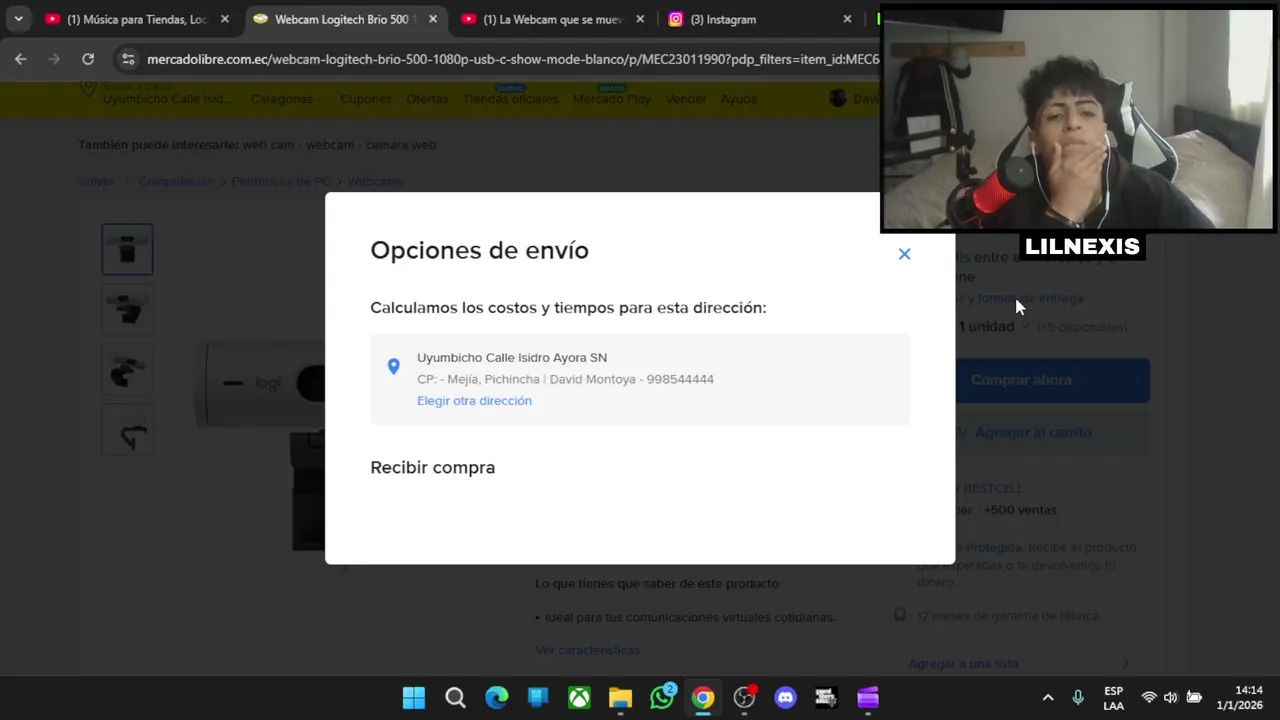Viewport: 1280px width, 720px height.
Task: Click the browser forward arrow
Action: pos(54,59)
